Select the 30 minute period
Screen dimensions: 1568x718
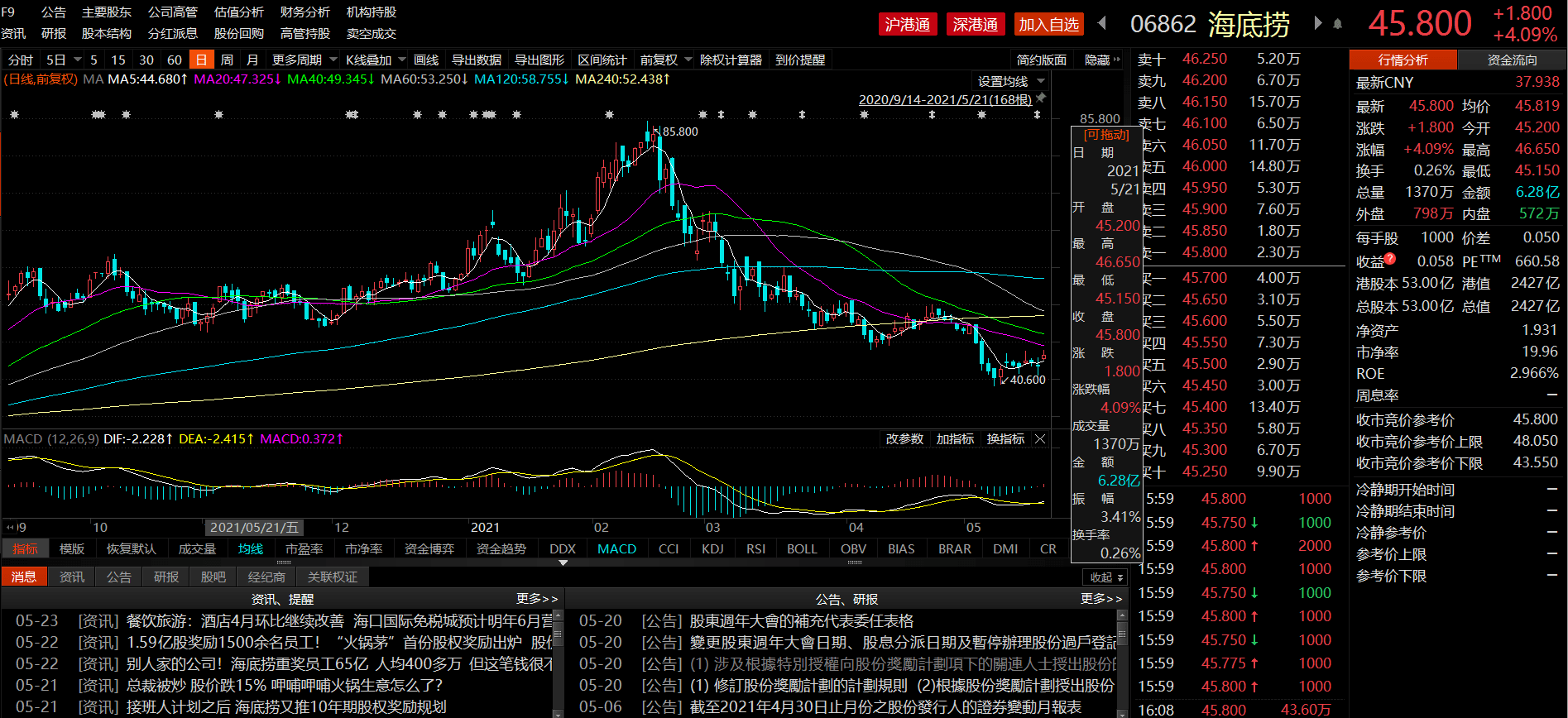146,60
